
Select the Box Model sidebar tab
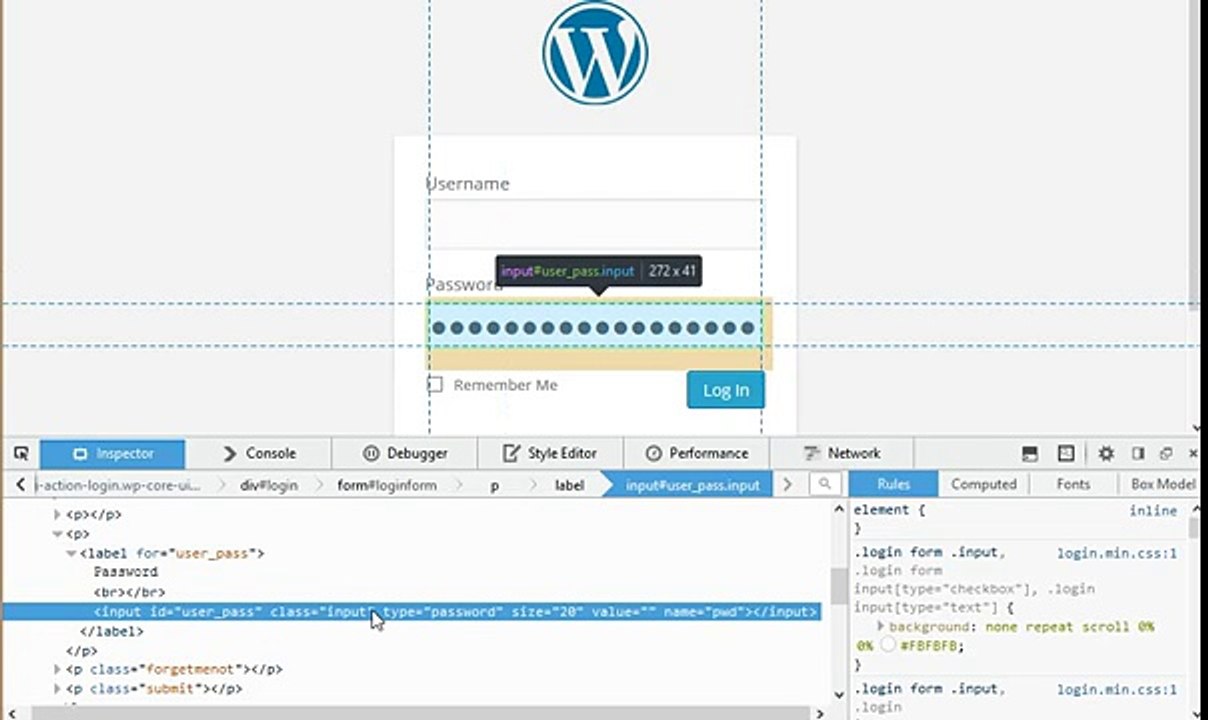pos(1162,484)
